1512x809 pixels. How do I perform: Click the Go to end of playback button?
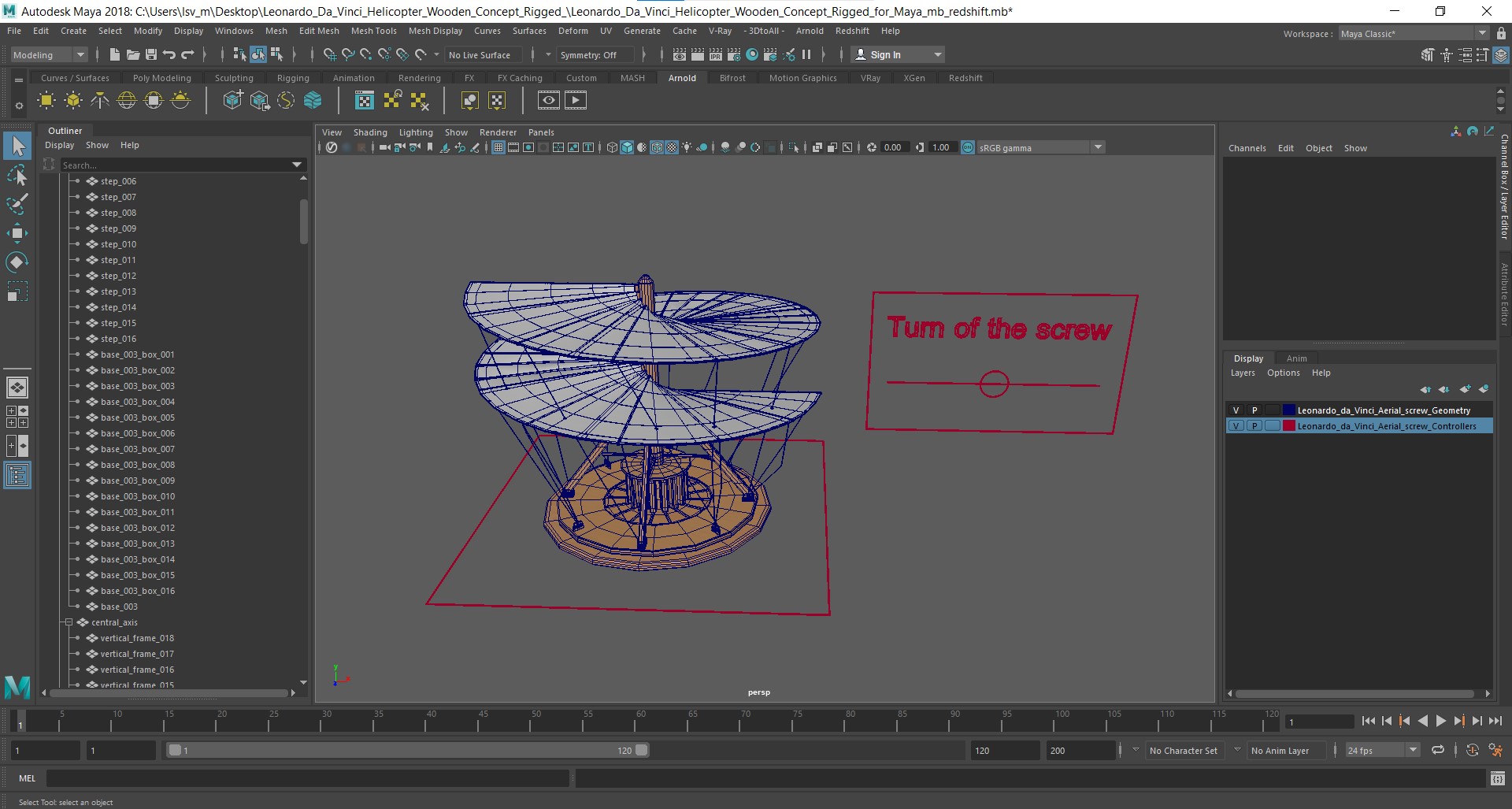1495,721
